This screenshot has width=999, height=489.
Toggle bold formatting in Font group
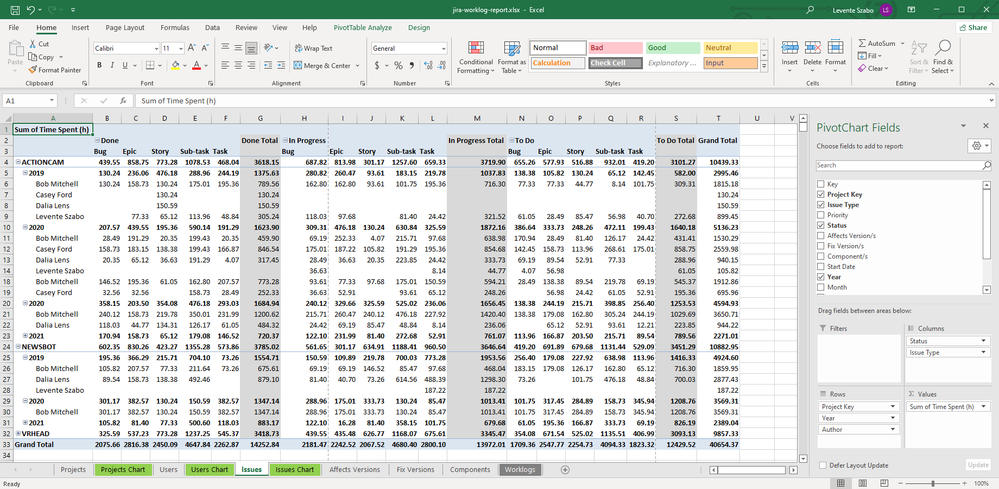tap(99, 65)
